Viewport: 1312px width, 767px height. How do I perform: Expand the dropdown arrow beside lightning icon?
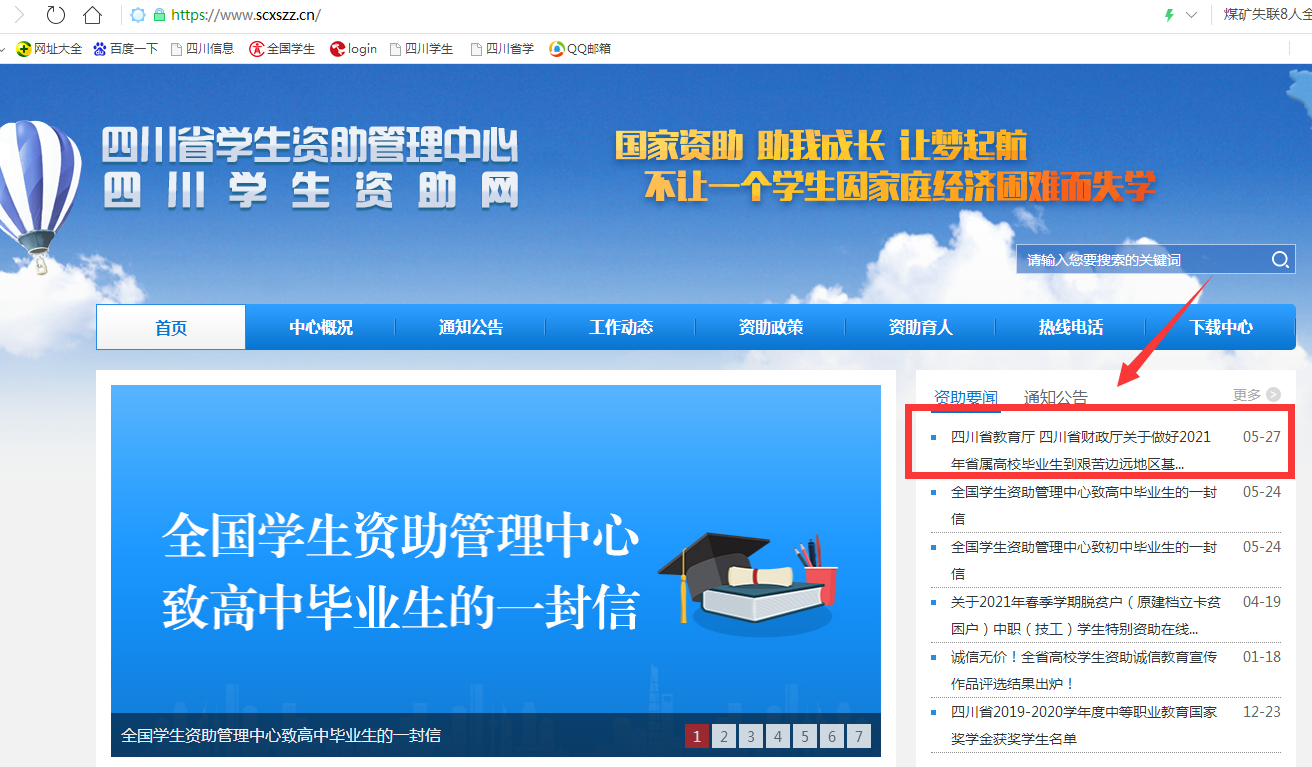(x=1191, y=15)
